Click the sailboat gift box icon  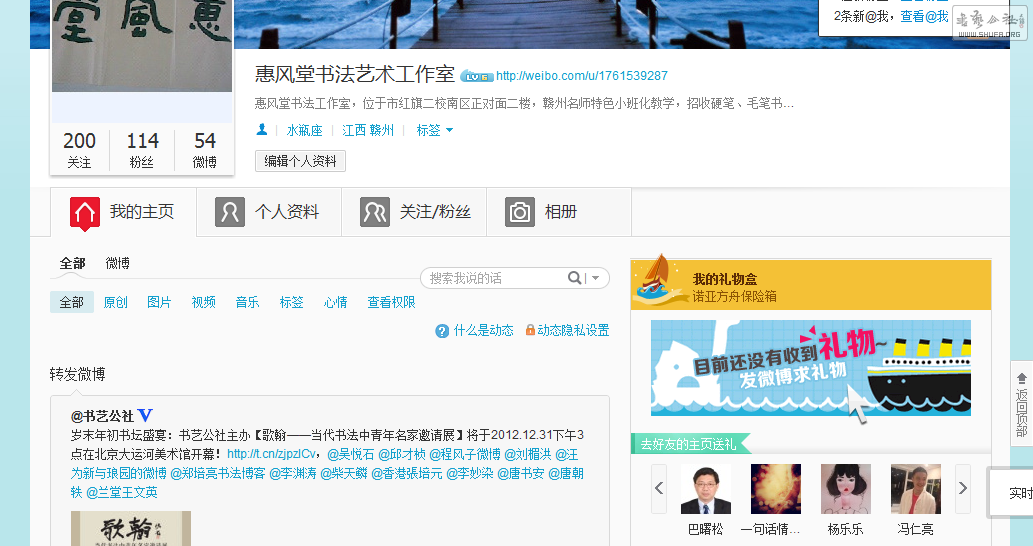click(660, 280)
